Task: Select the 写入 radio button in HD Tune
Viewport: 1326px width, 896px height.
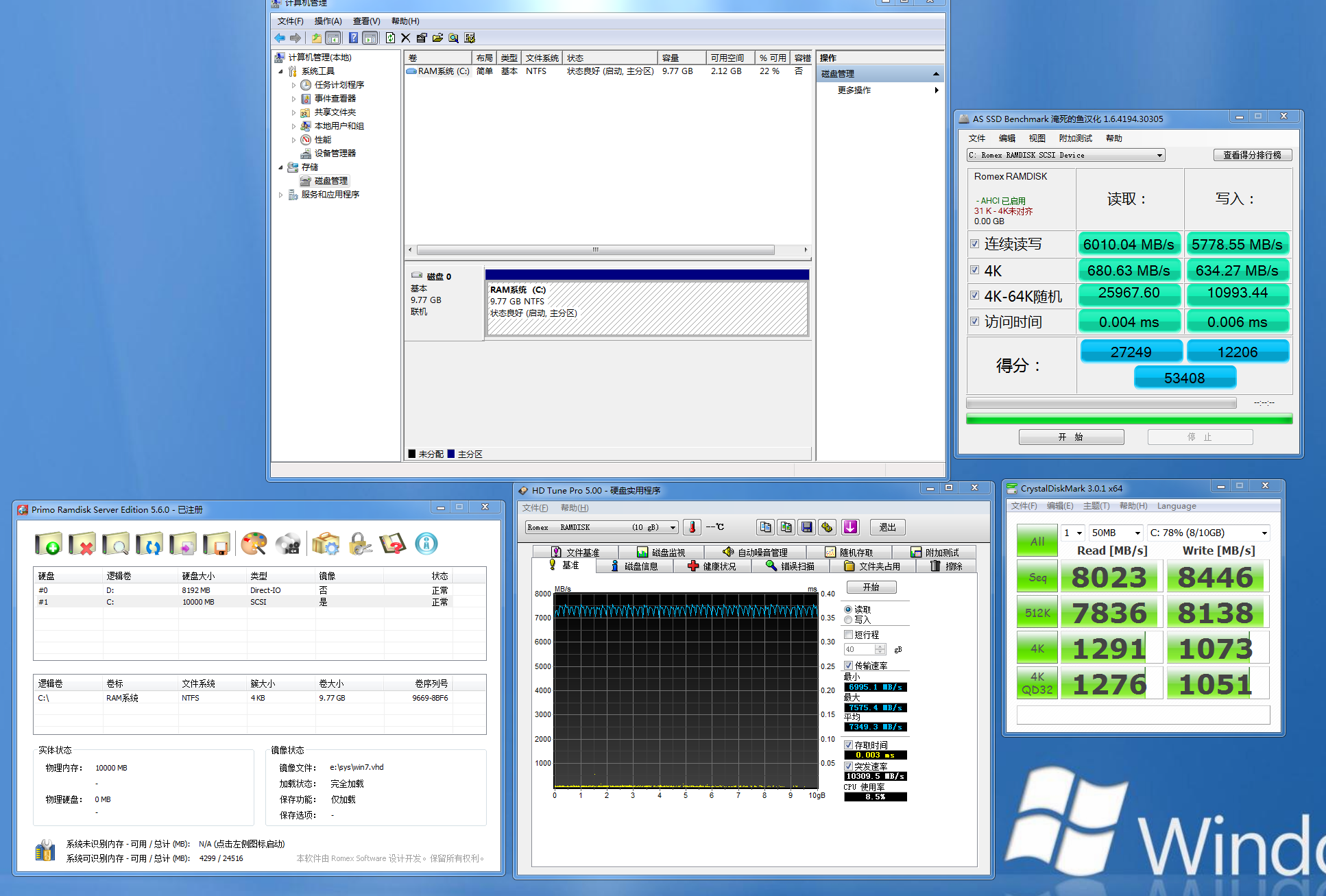Action: point(848,620)
